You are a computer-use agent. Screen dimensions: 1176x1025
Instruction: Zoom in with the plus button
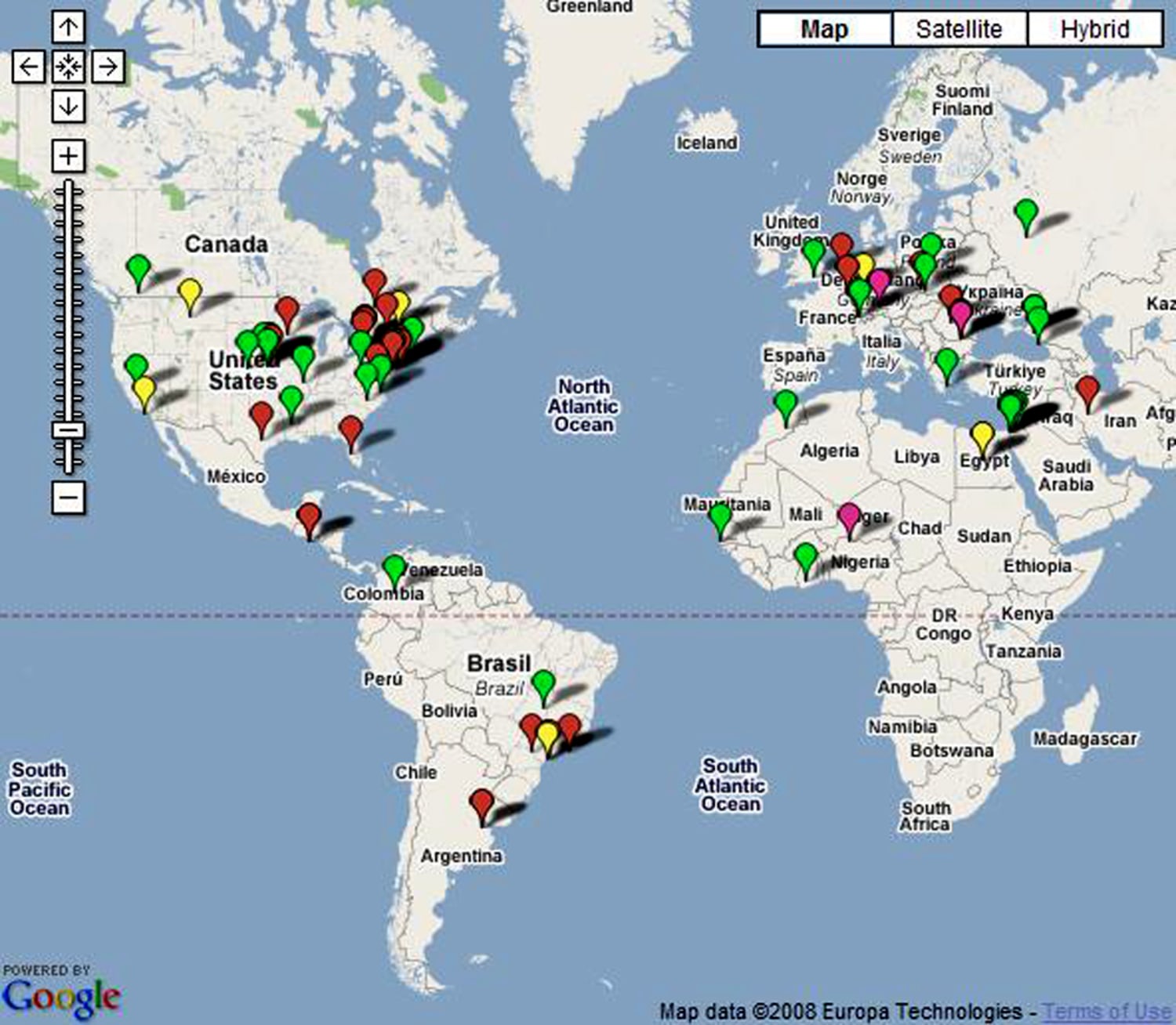68,156
